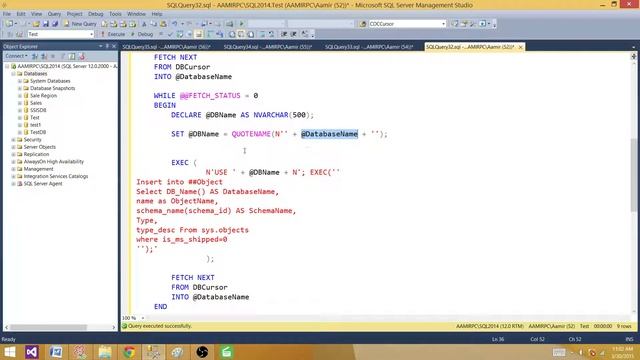Open the Query menu
This screenshot has width=640, height=360.
tap(54, 14)
